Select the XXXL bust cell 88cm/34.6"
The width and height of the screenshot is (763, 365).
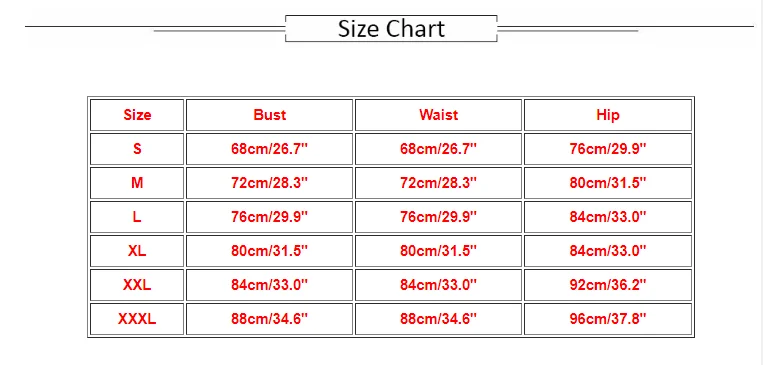tap(269, 319)
